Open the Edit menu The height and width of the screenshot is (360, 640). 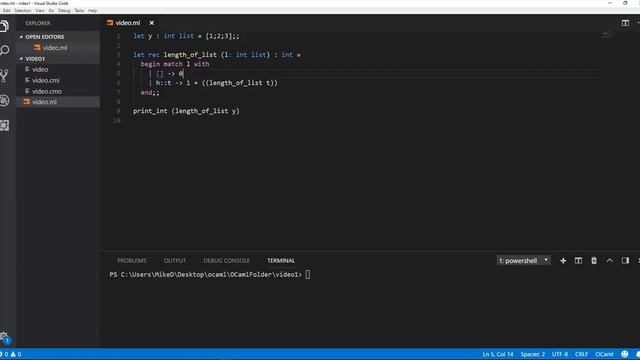point(7,11)
